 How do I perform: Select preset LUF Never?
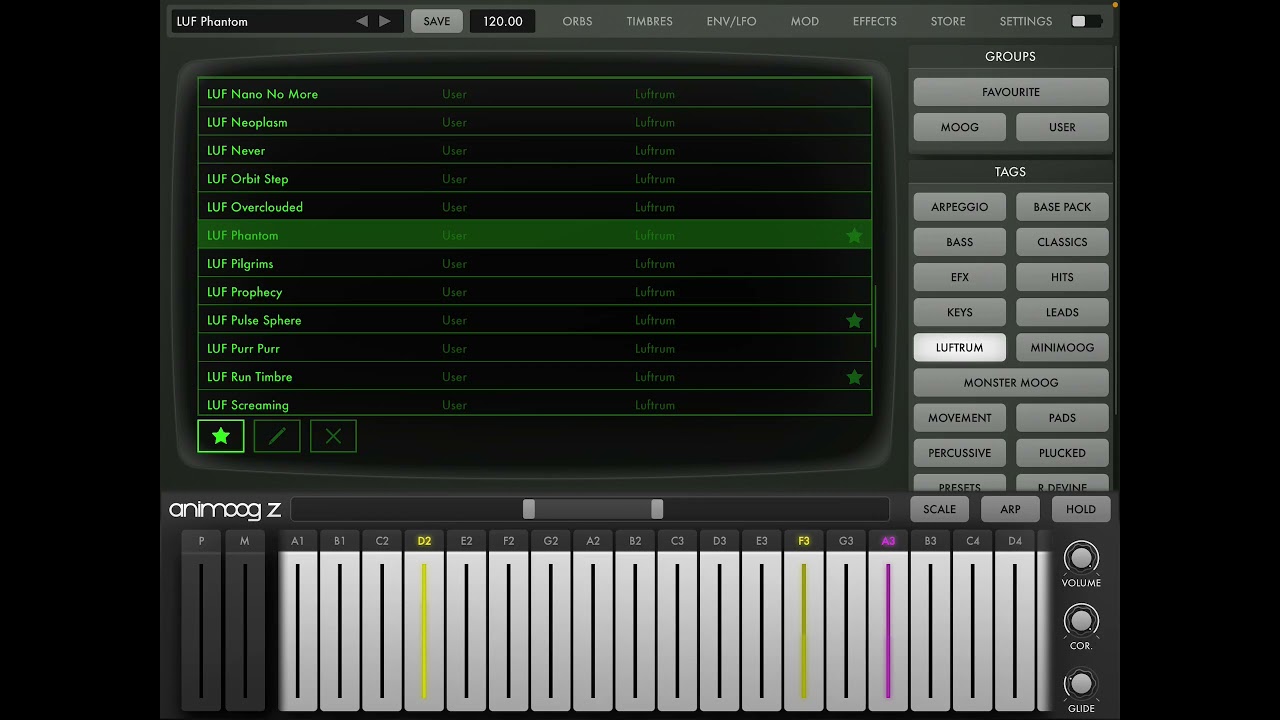(x=535, y=150)
